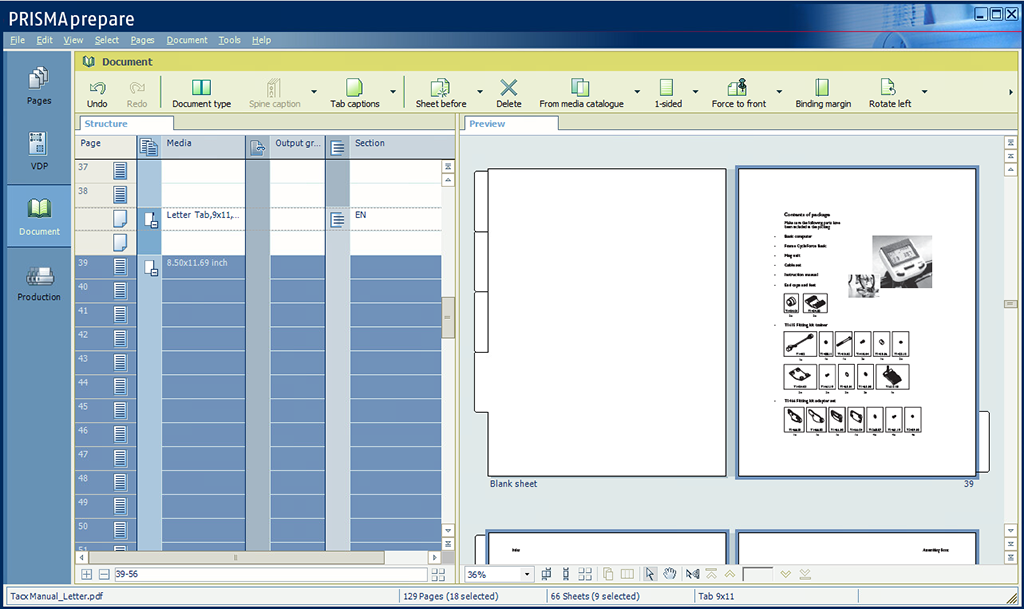Open the VDP workspace
1024x609 pixels.
pyautogui.click(x=39, y=151)
